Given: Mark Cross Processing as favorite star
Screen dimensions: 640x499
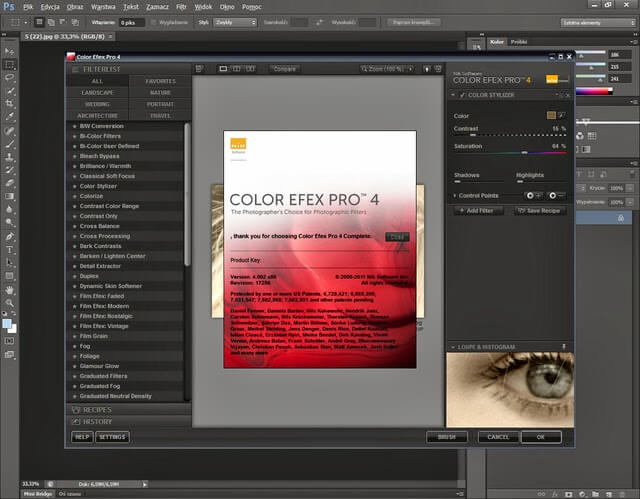Looking at the screenshot, I should 75,236.
